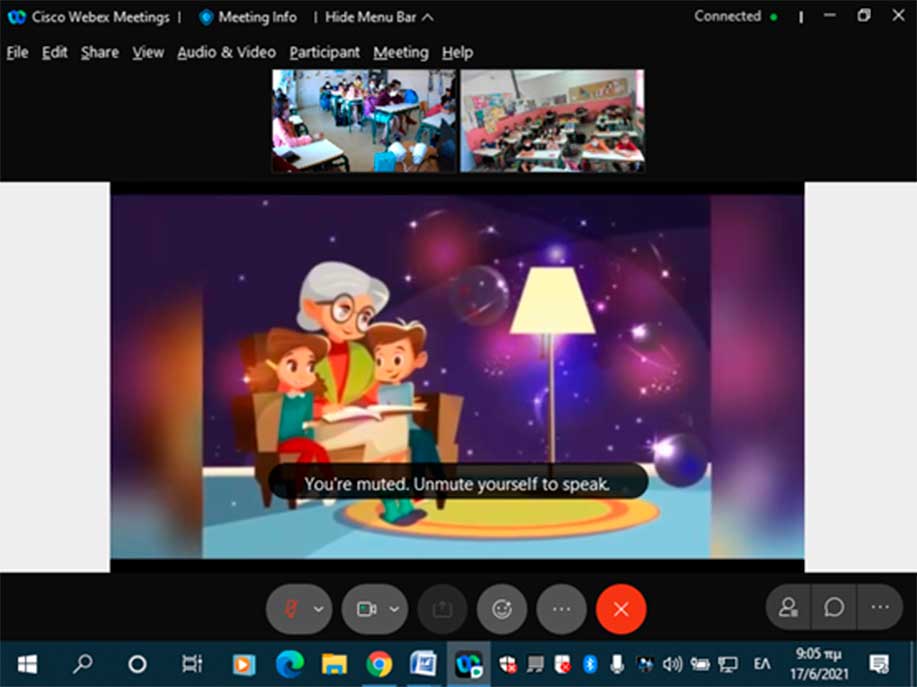This screenshot has width=917, height=687.
Task: Click the Bluetooth tray icon
Action: pos(590,664)
